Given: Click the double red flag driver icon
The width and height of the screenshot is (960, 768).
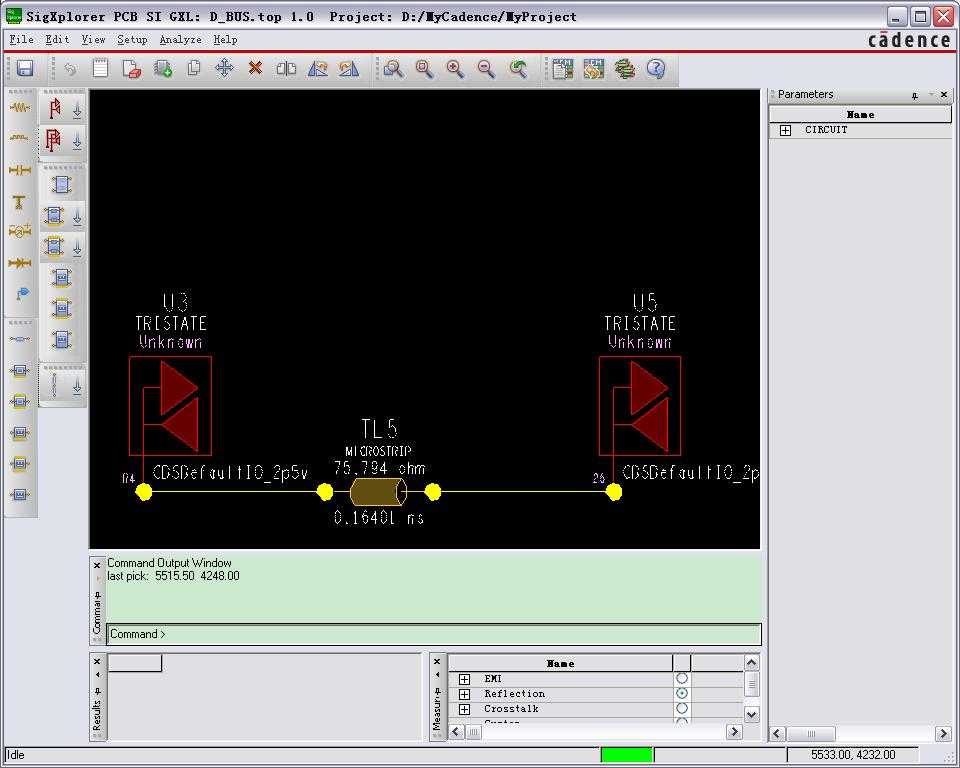Looking at the screenshot, I should [x=54, y=140].
